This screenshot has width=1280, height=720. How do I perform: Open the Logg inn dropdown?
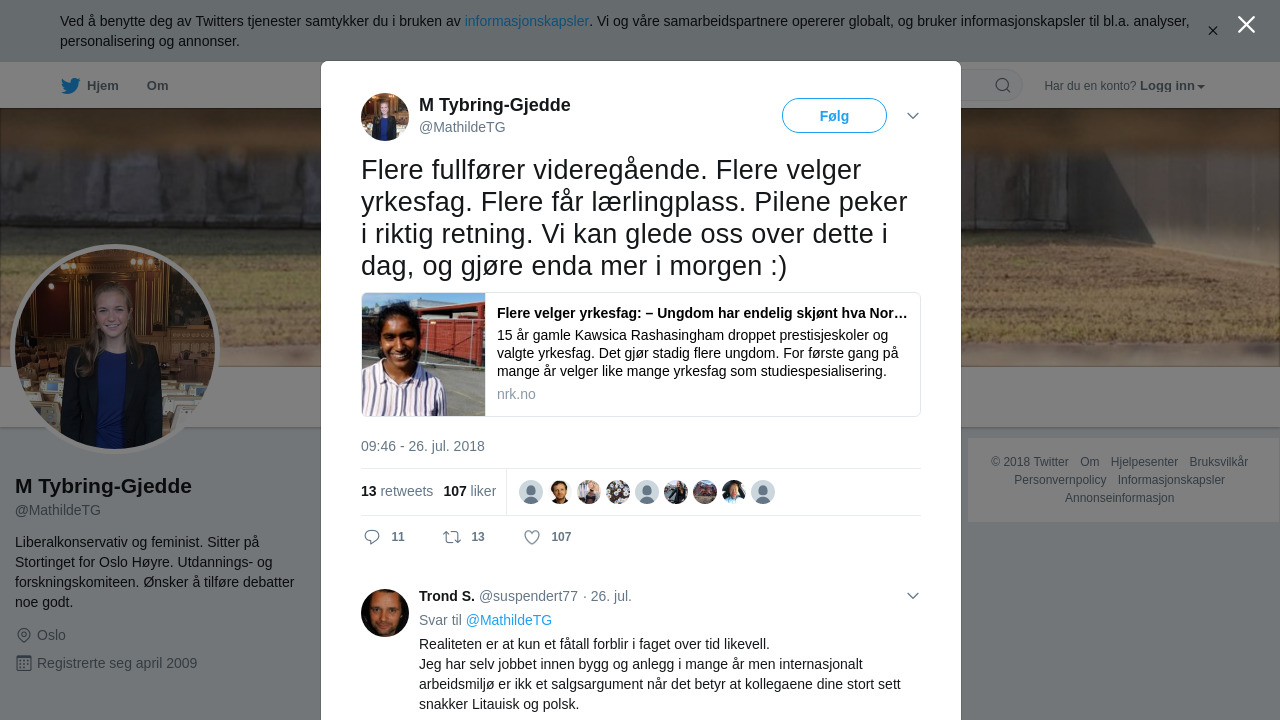1172,86
